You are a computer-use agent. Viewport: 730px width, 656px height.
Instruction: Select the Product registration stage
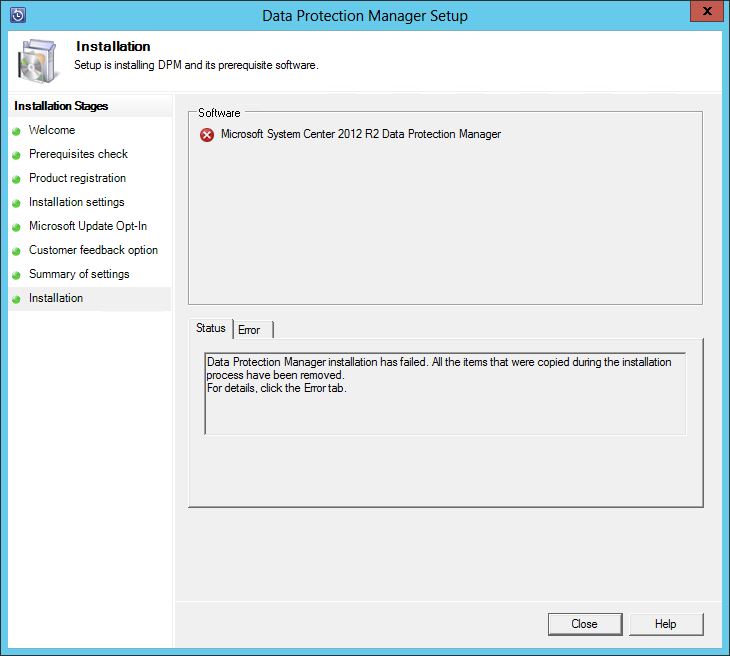pyautogui.click(x=77, y=178)
